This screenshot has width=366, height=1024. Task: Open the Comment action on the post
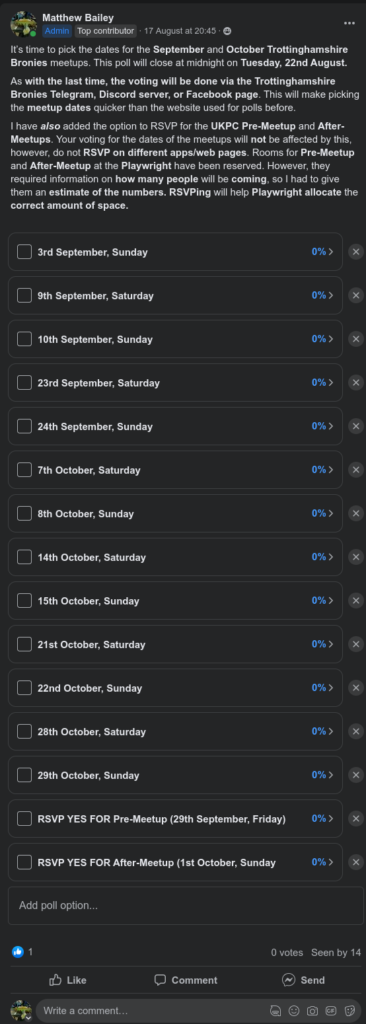pyautogui.click(x=186, y=980)
